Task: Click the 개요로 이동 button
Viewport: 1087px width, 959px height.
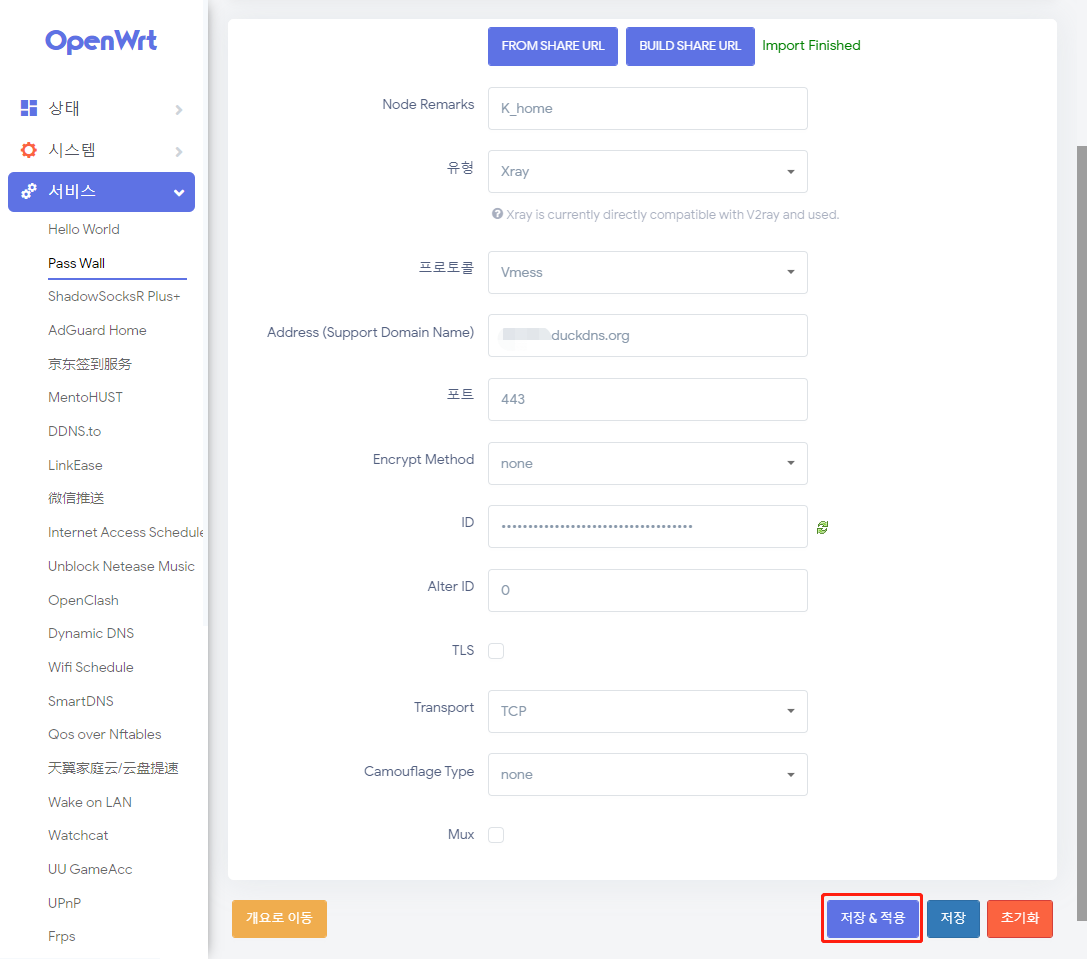Action: pos(279,918)
